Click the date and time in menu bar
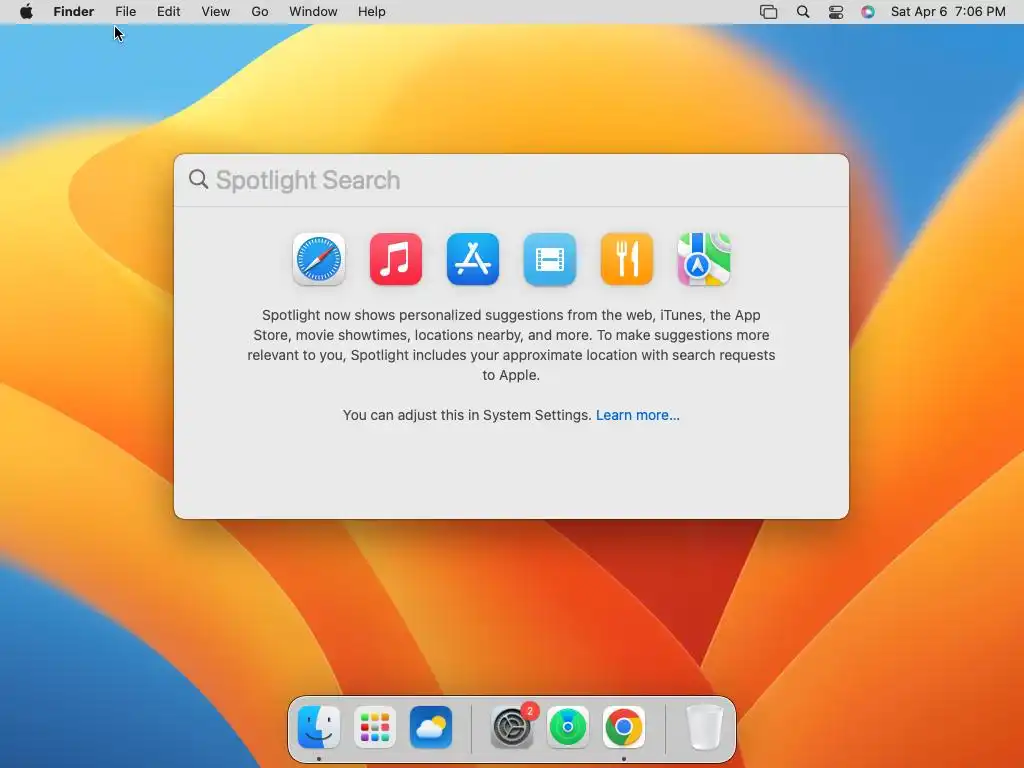This screenshot has width=1024, height=768. pos(948,12)
